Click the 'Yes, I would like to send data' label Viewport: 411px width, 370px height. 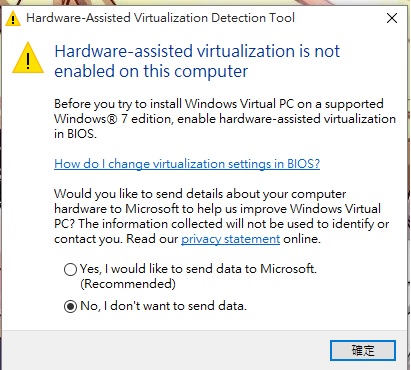click(198, 269)
